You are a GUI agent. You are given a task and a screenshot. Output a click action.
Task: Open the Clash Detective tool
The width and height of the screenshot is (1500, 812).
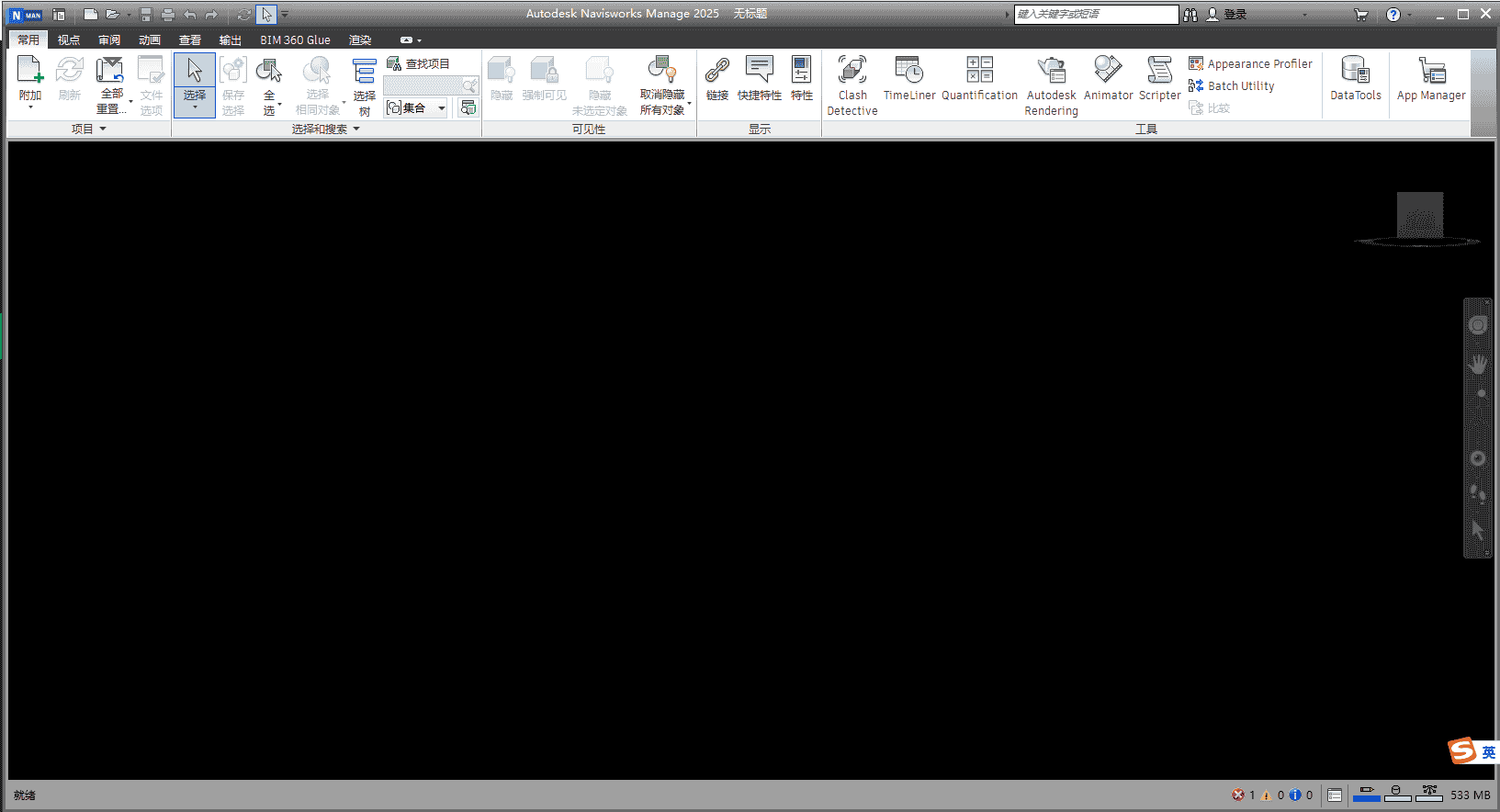(x=852, y=84)
